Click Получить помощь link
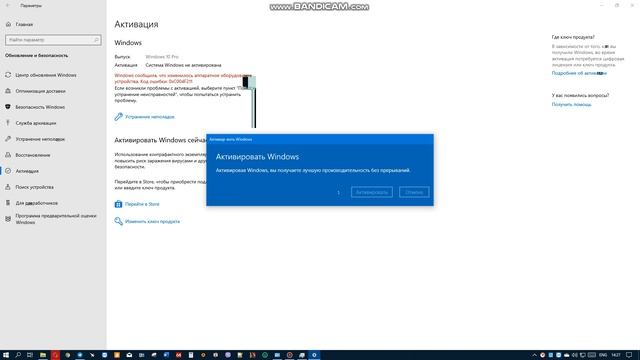This screenshot has height=360, width=640. (571, 104)
